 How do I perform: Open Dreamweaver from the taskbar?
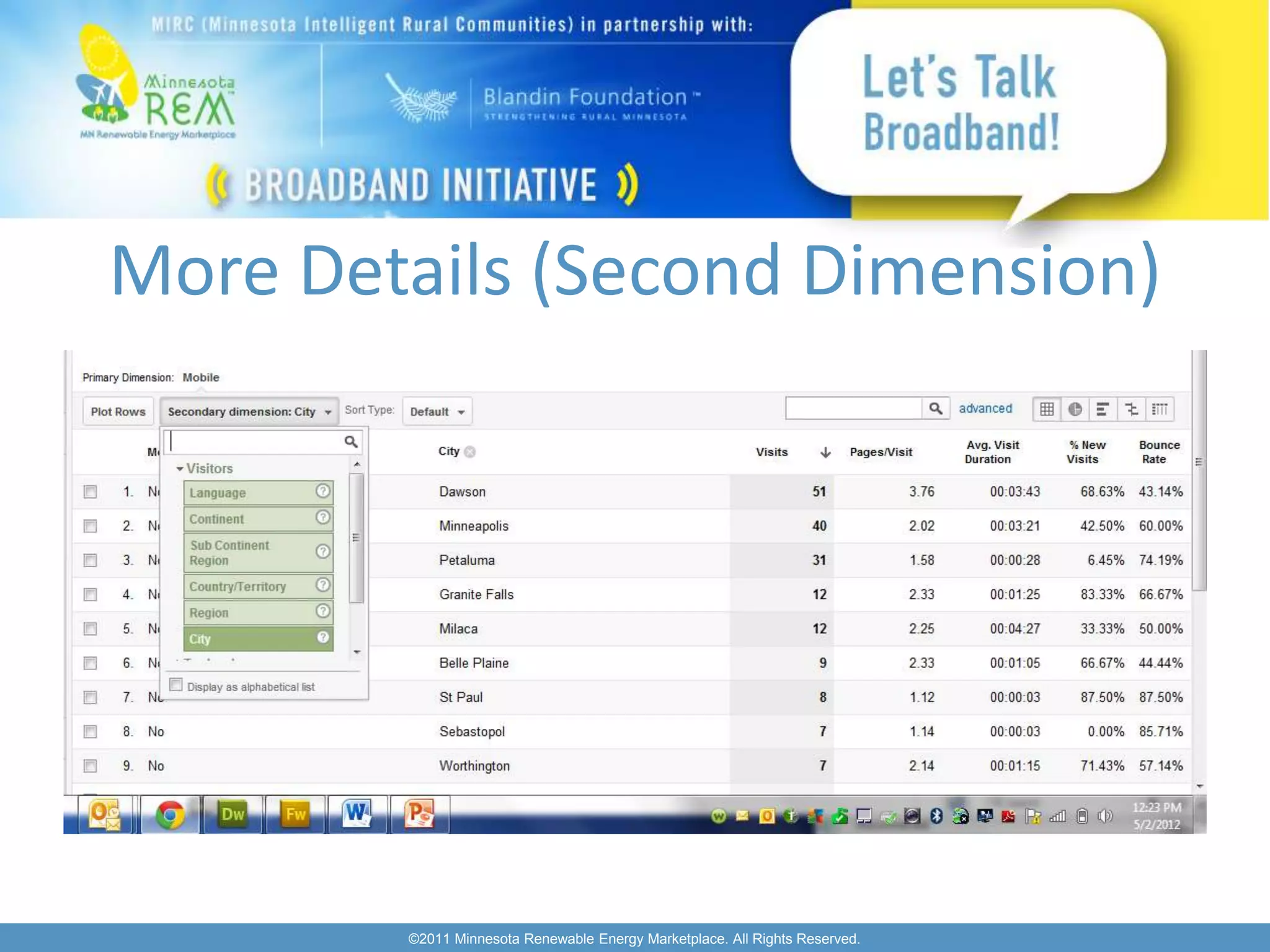click(233, 814)
